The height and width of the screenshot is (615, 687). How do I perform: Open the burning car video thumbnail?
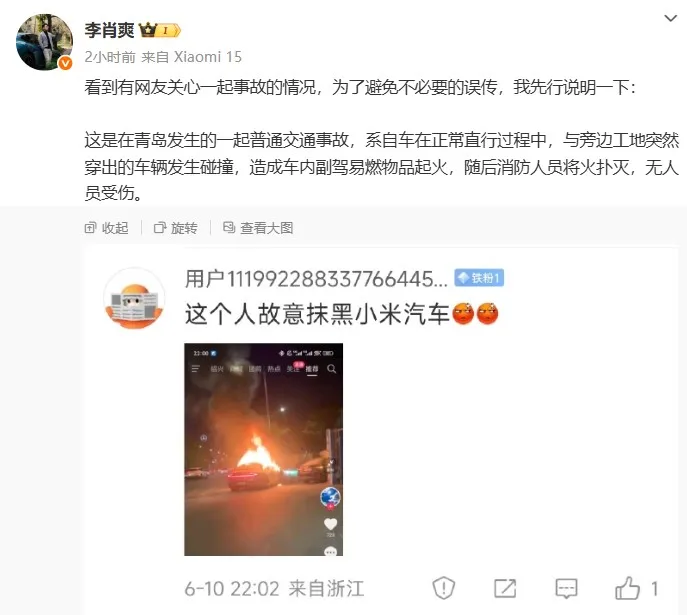click(263, 449)
